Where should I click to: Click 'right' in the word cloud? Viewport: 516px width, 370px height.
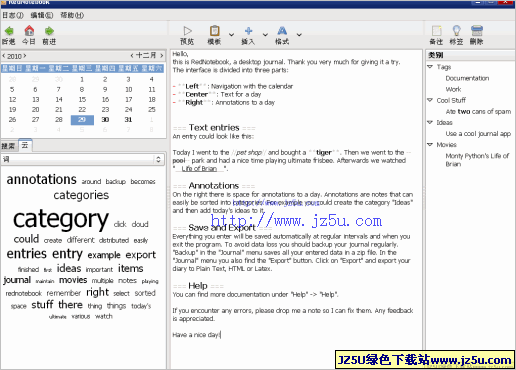(x=97, y=292)
